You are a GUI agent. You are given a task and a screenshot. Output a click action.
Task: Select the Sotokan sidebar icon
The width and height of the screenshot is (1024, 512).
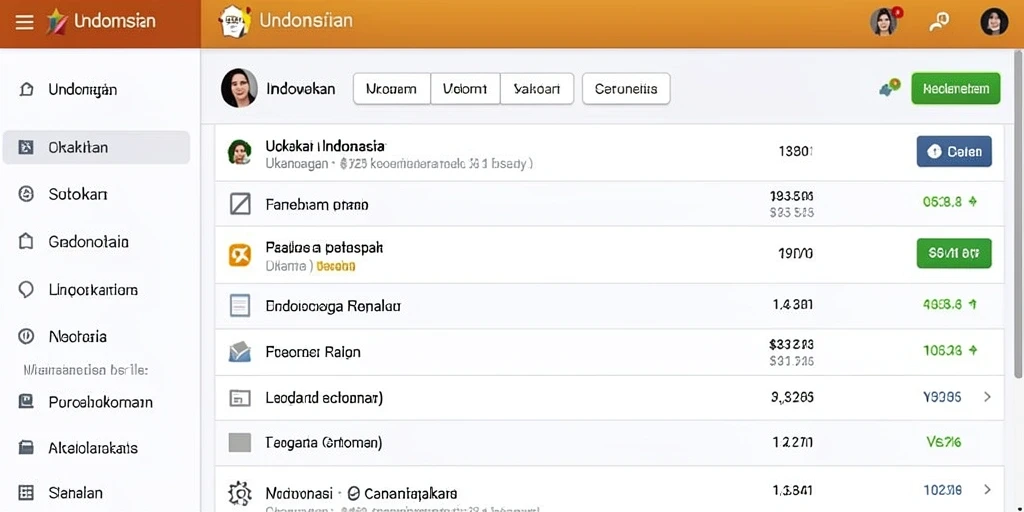point(26,194)
